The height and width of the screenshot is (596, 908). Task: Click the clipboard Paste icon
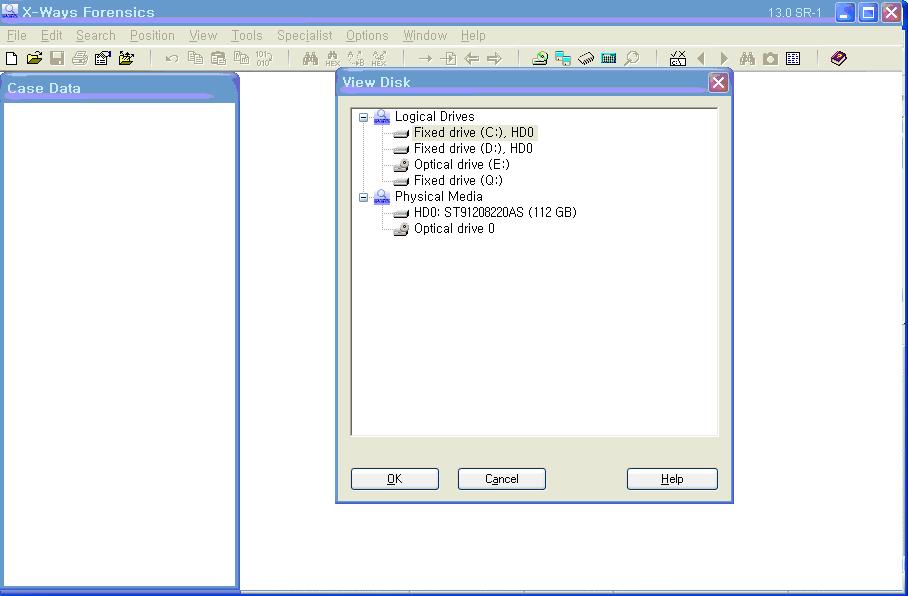point(218,58)
